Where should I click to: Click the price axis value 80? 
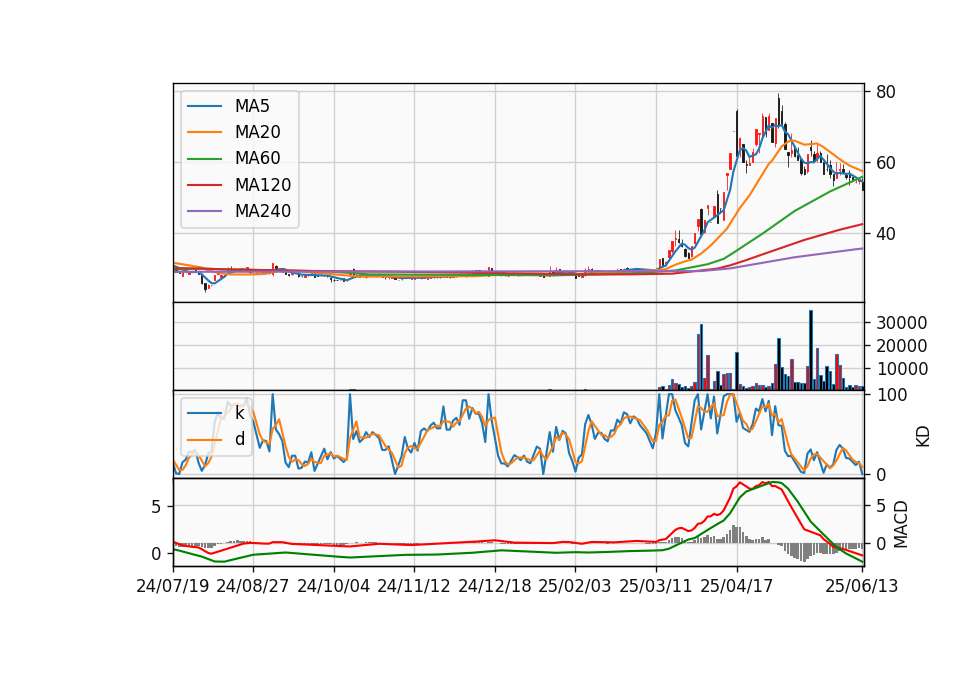point(886,92)
